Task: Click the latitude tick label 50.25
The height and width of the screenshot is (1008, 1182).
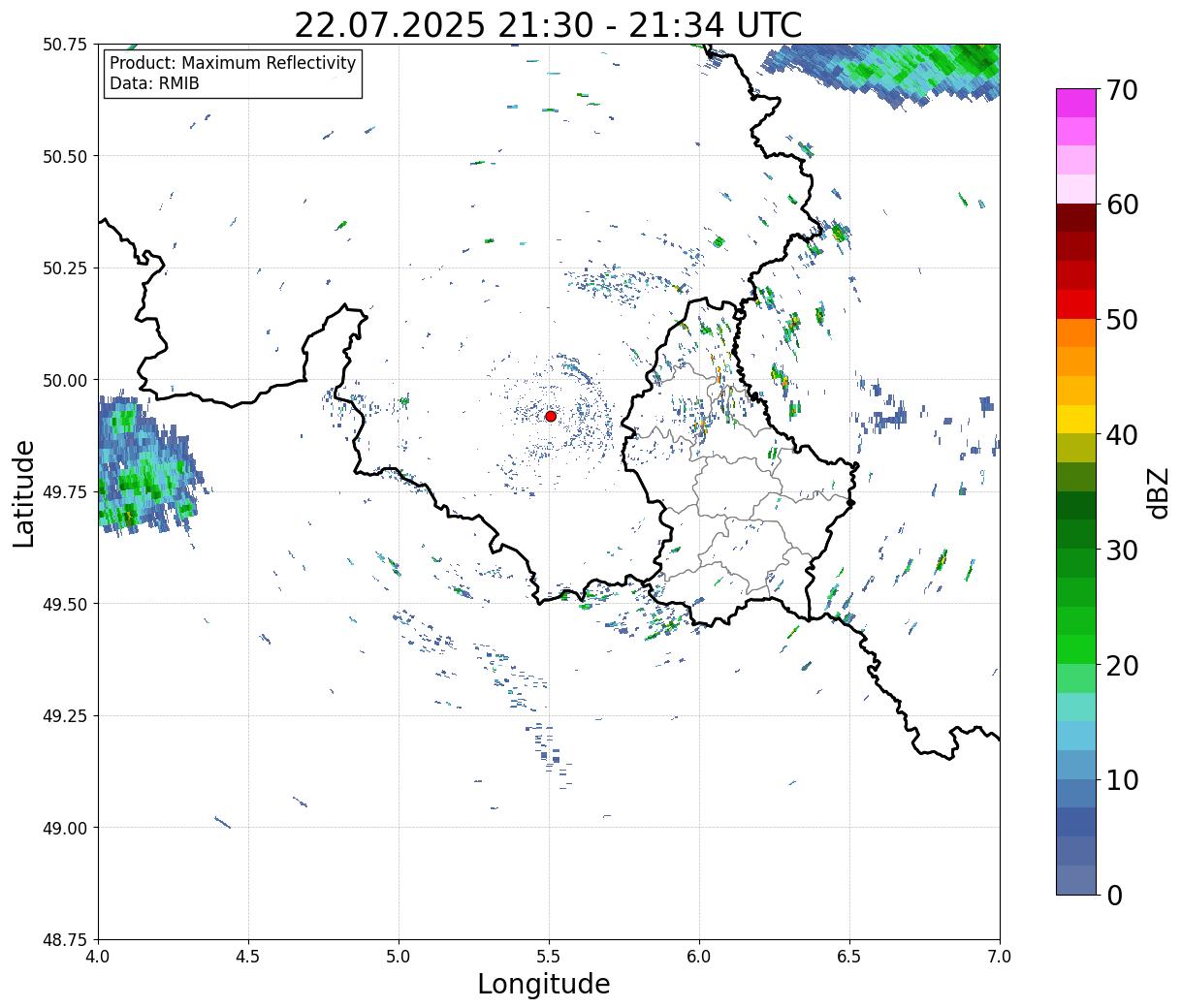Action: (x=65, y=268)
